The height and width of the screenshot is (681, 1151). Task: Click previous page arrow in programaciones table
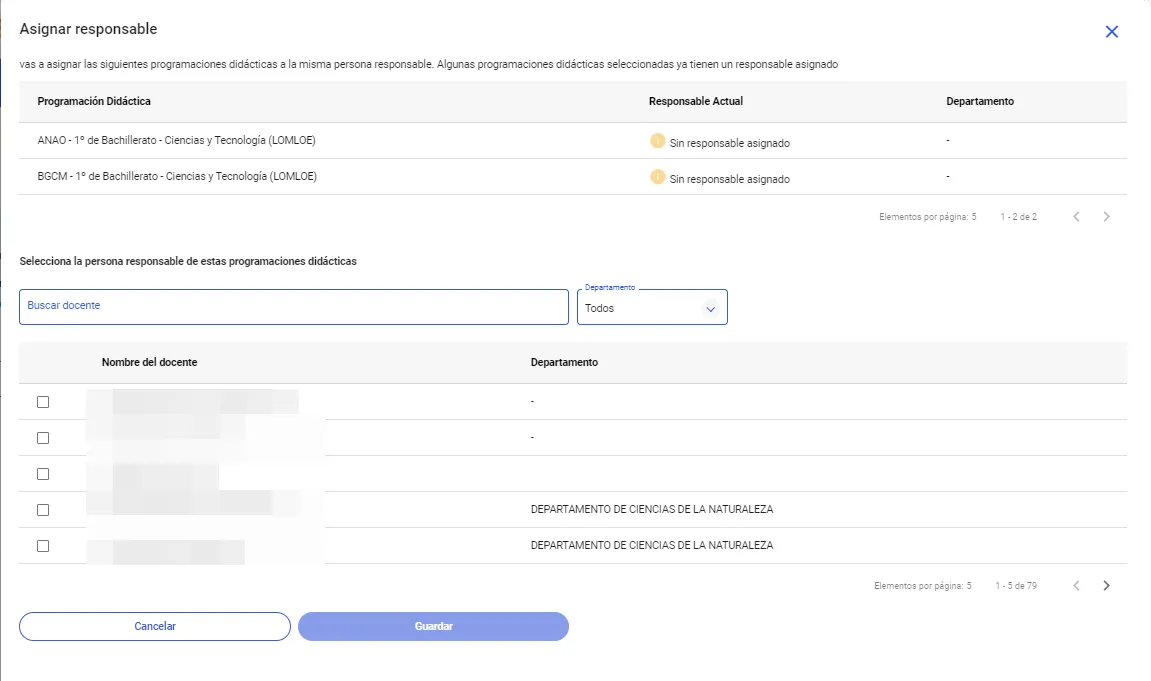point(1076,216)
